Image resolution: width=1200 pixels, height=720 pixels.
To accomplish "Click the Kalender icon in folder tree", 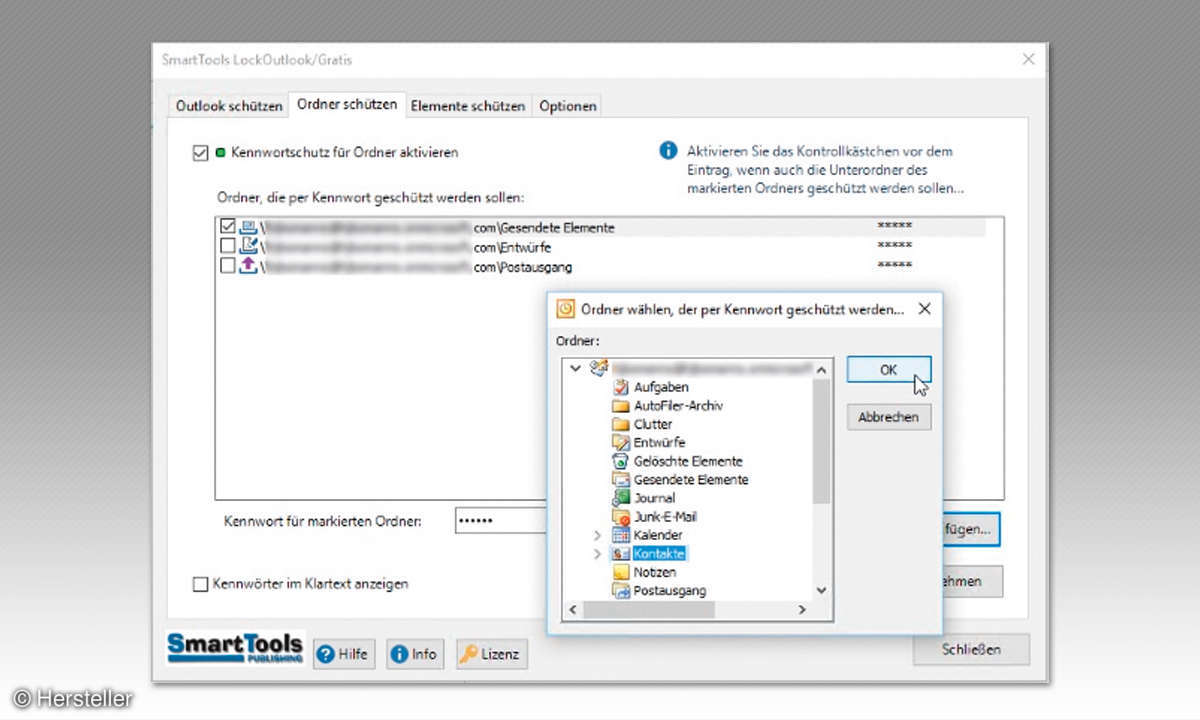I will click(x=621, y=535).
